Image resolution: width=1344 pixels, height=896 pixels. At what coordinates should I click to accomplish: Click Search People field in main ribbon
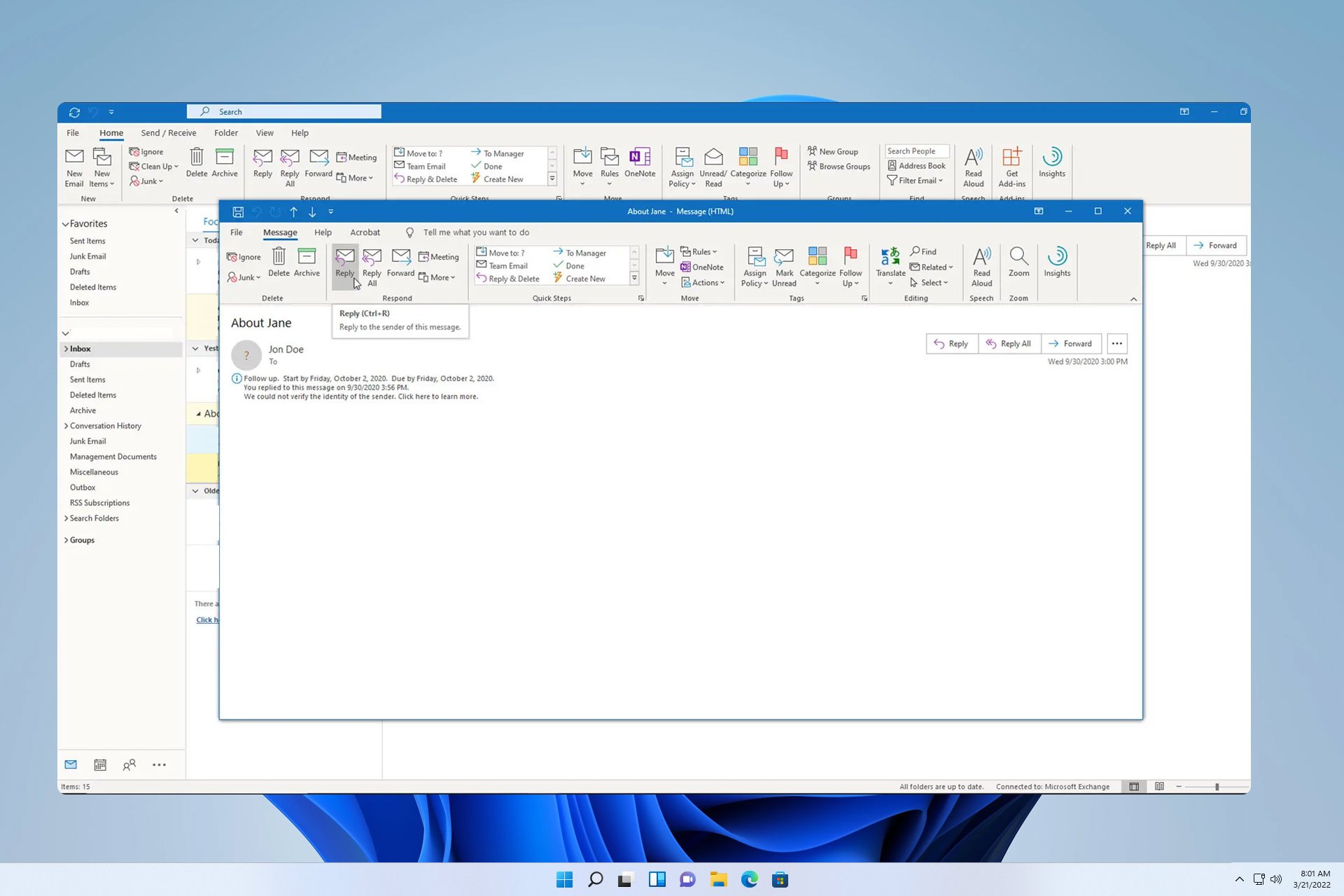tap(917, 151)
